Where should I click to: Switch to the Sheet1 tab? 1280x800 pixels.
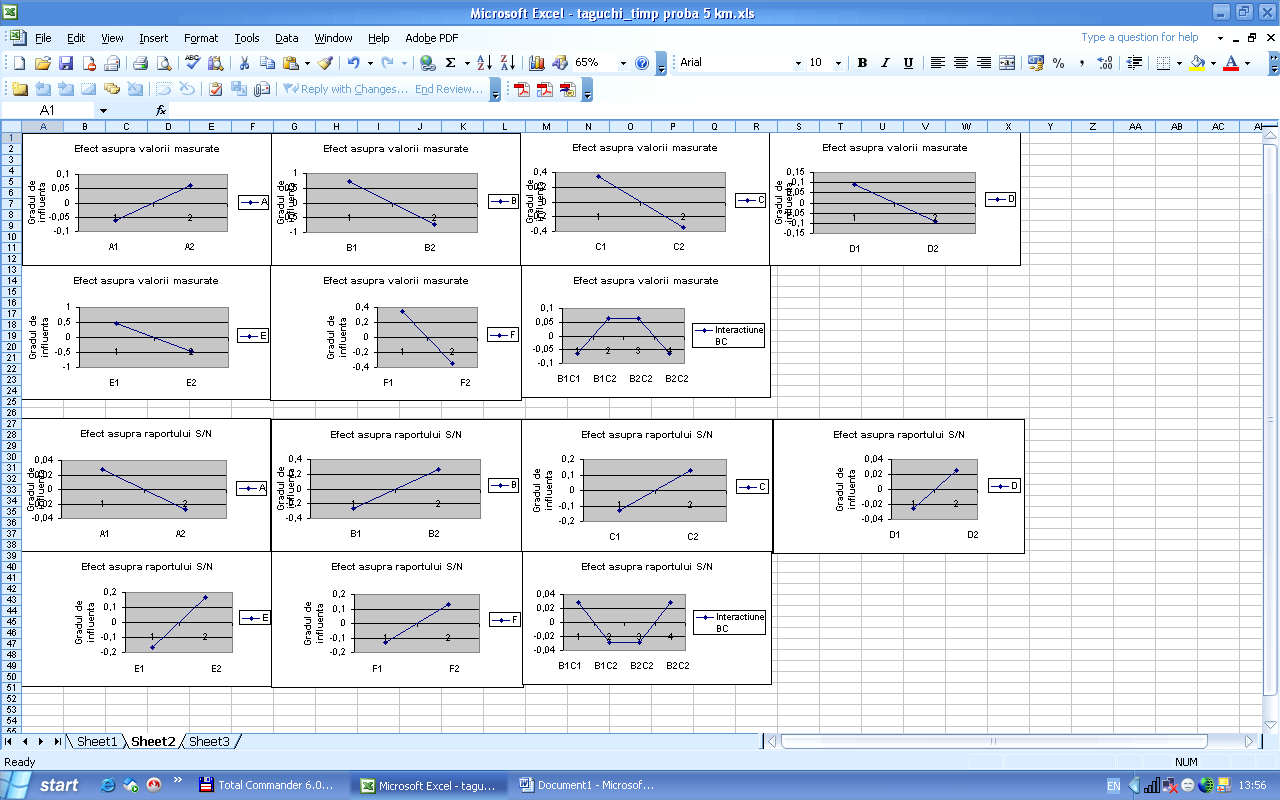(x=97, y=742)
